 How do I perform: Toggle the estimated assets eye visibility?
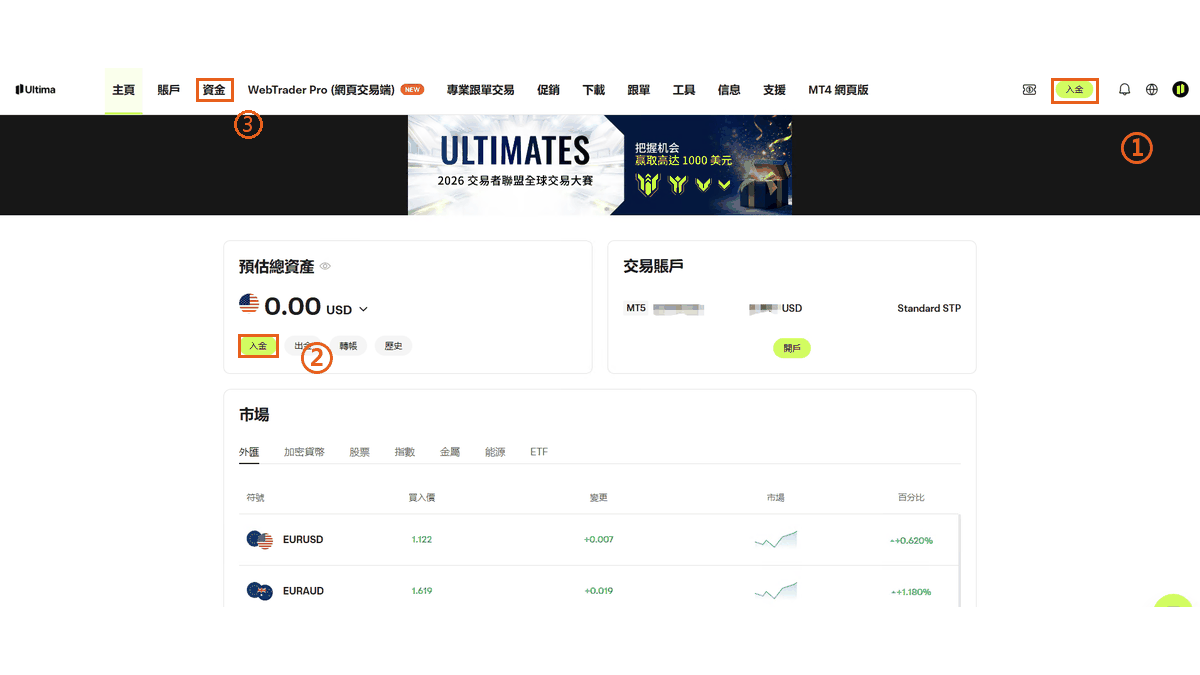[x=325, y=267]
